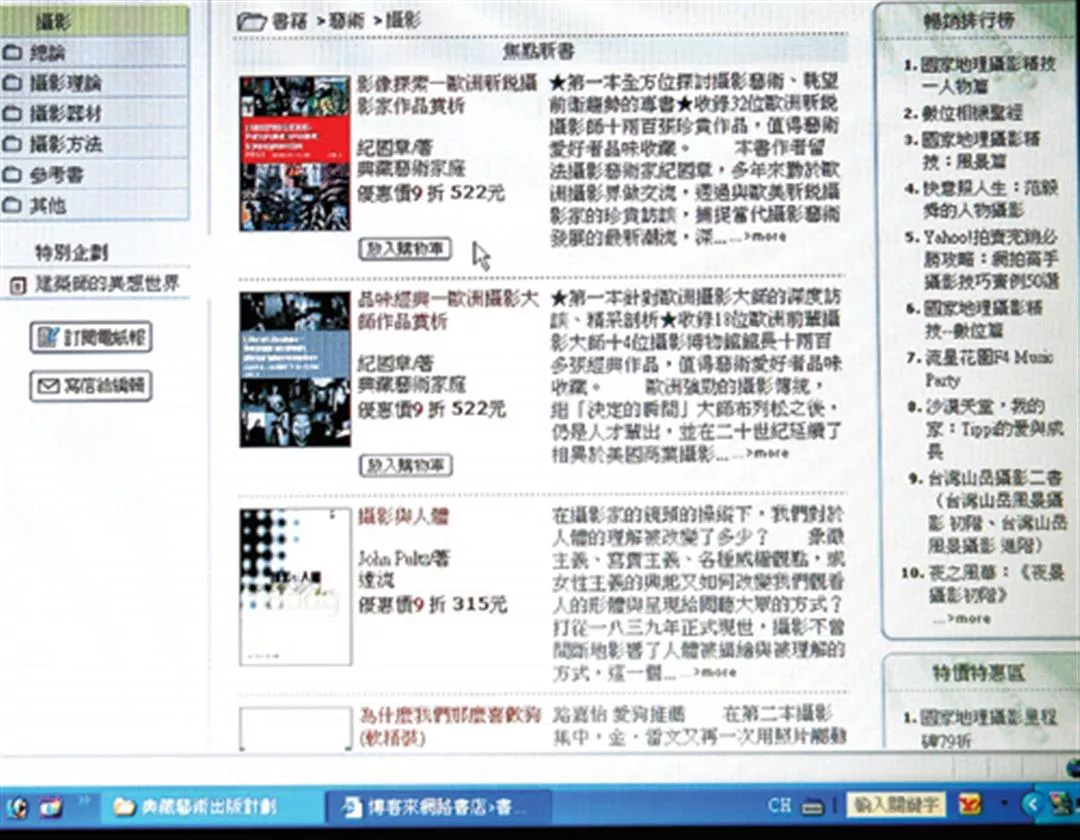Click the folder icon beside 攝影器材
Screen dimensions: 1080x840
[12, 114]
